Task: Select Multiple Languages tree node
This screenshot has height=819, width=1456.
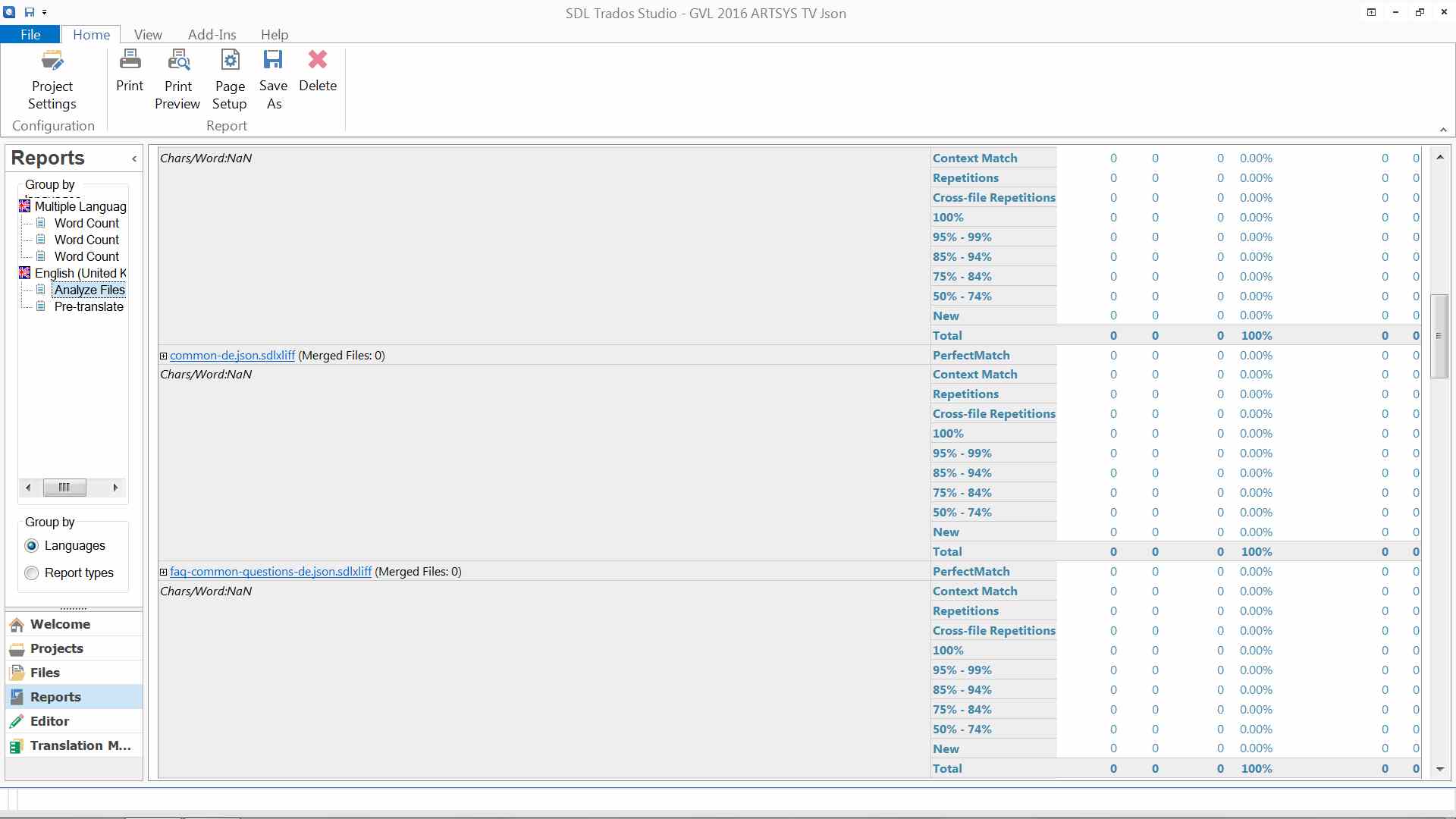Action: click(80, 206)
